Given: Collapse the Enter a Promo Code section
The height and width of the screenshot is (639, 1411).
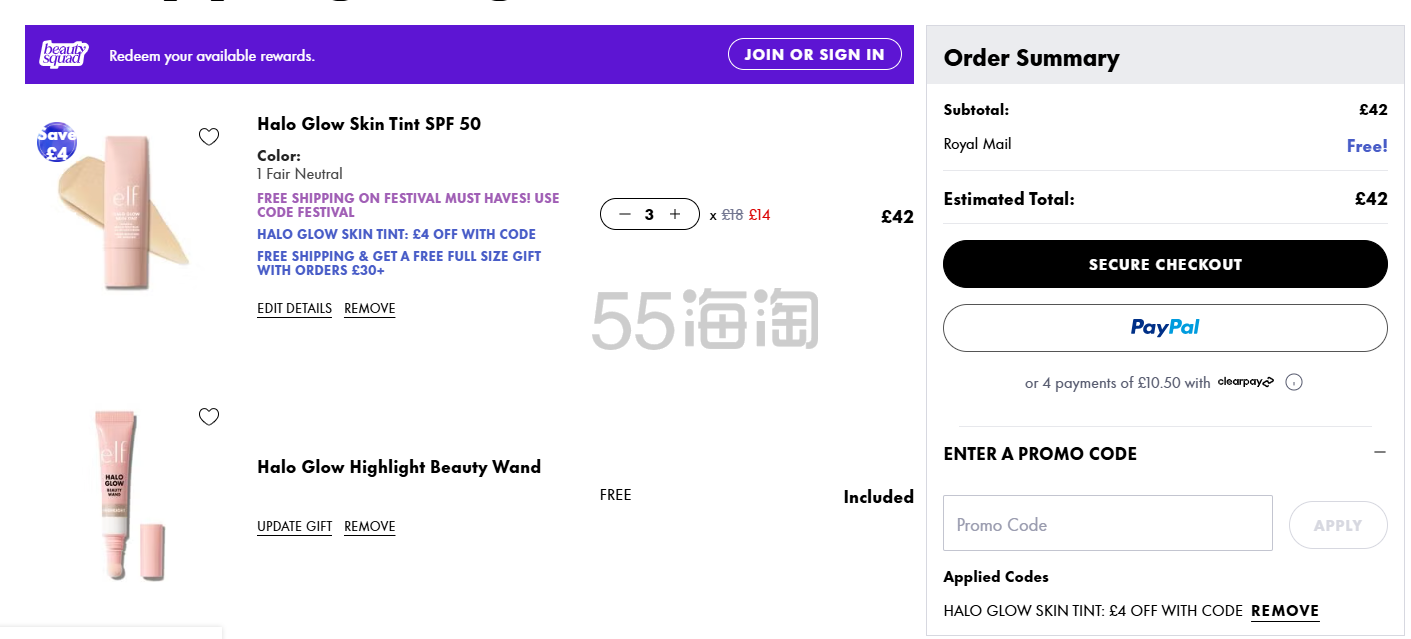Looking at the screenshot, I should click(1379, 453).
